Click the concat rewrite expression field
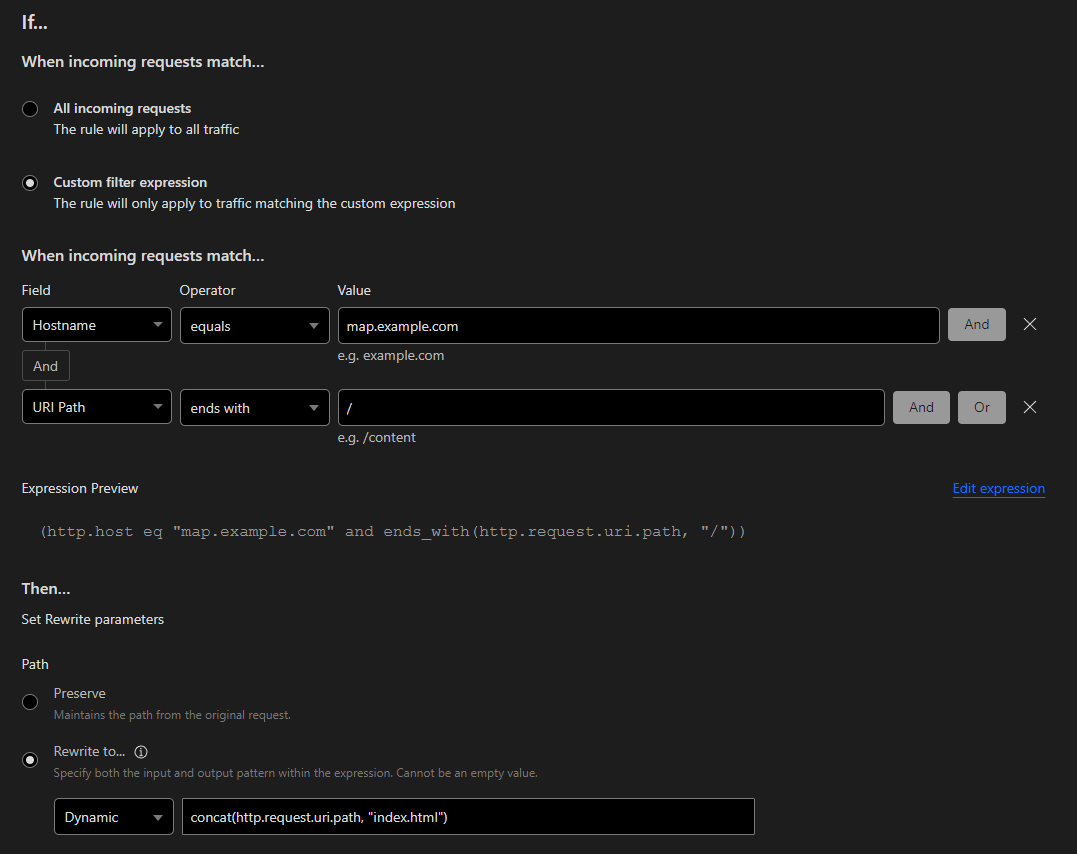The height and width of the screenshot is (854, 1077). click(x=468, y=817)
